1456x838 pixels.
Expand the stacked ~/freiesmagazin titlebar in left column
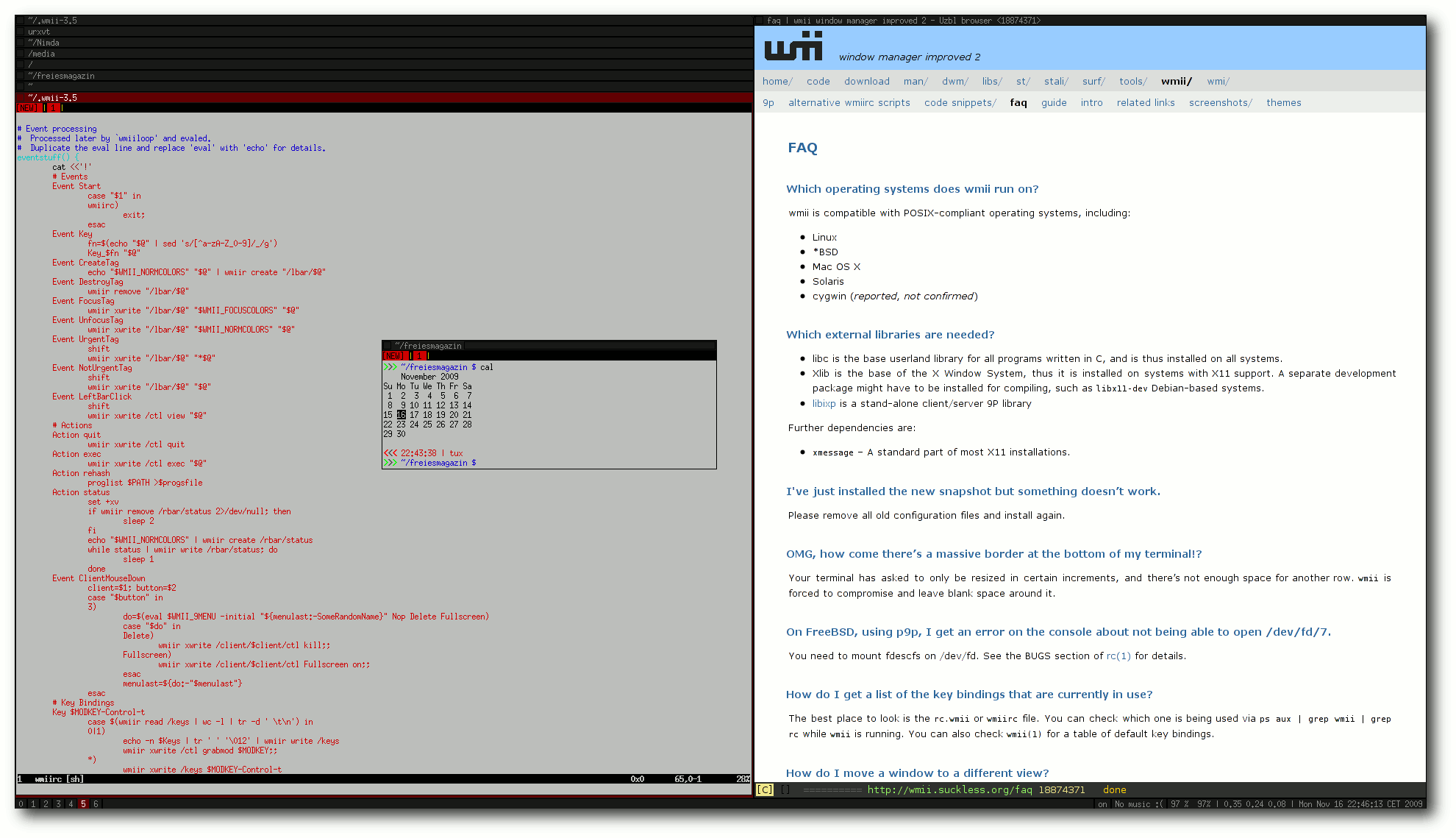(x=384, y=76)
